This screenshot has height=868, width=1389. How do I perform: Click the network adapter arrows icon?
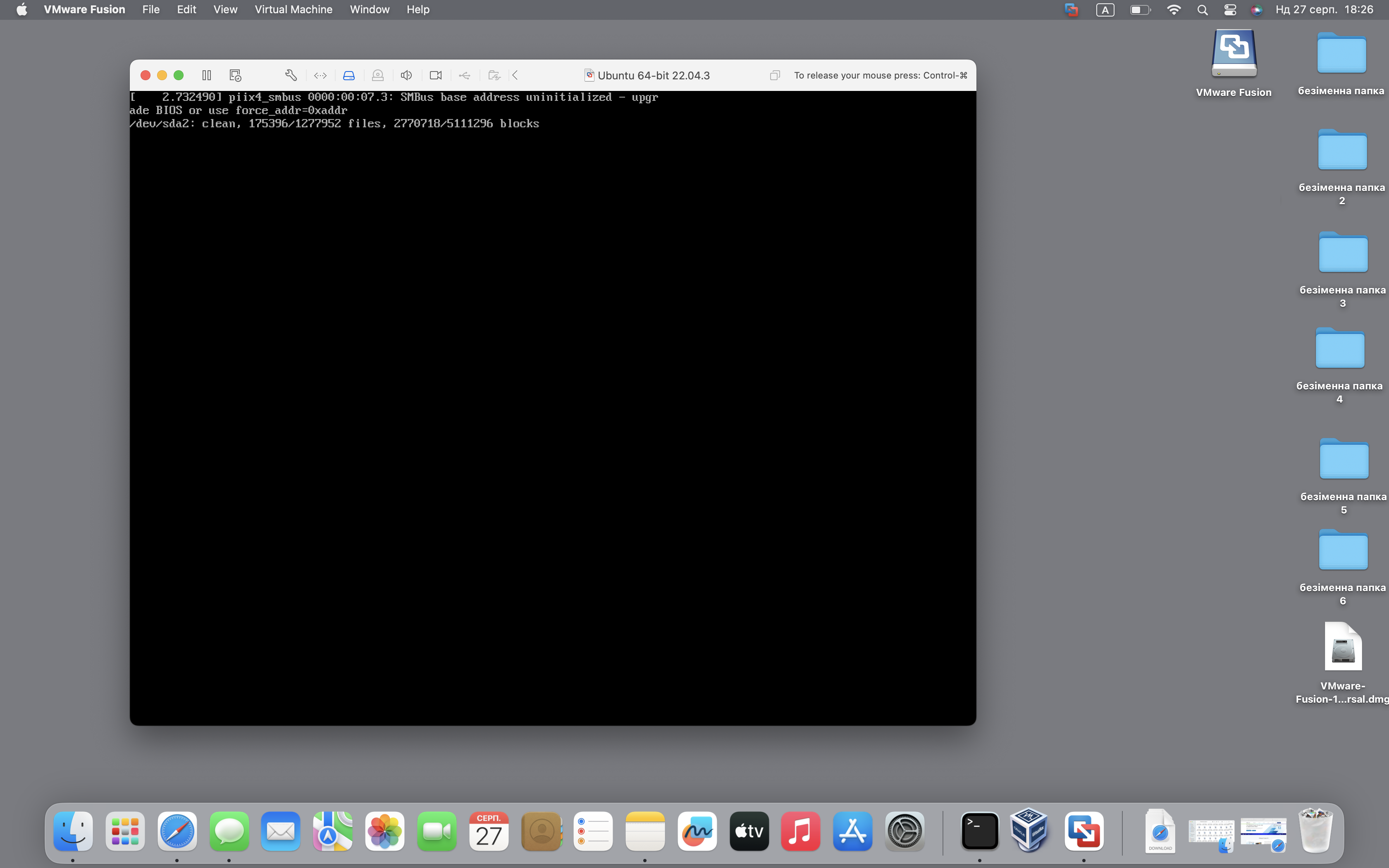click(320, 75)
